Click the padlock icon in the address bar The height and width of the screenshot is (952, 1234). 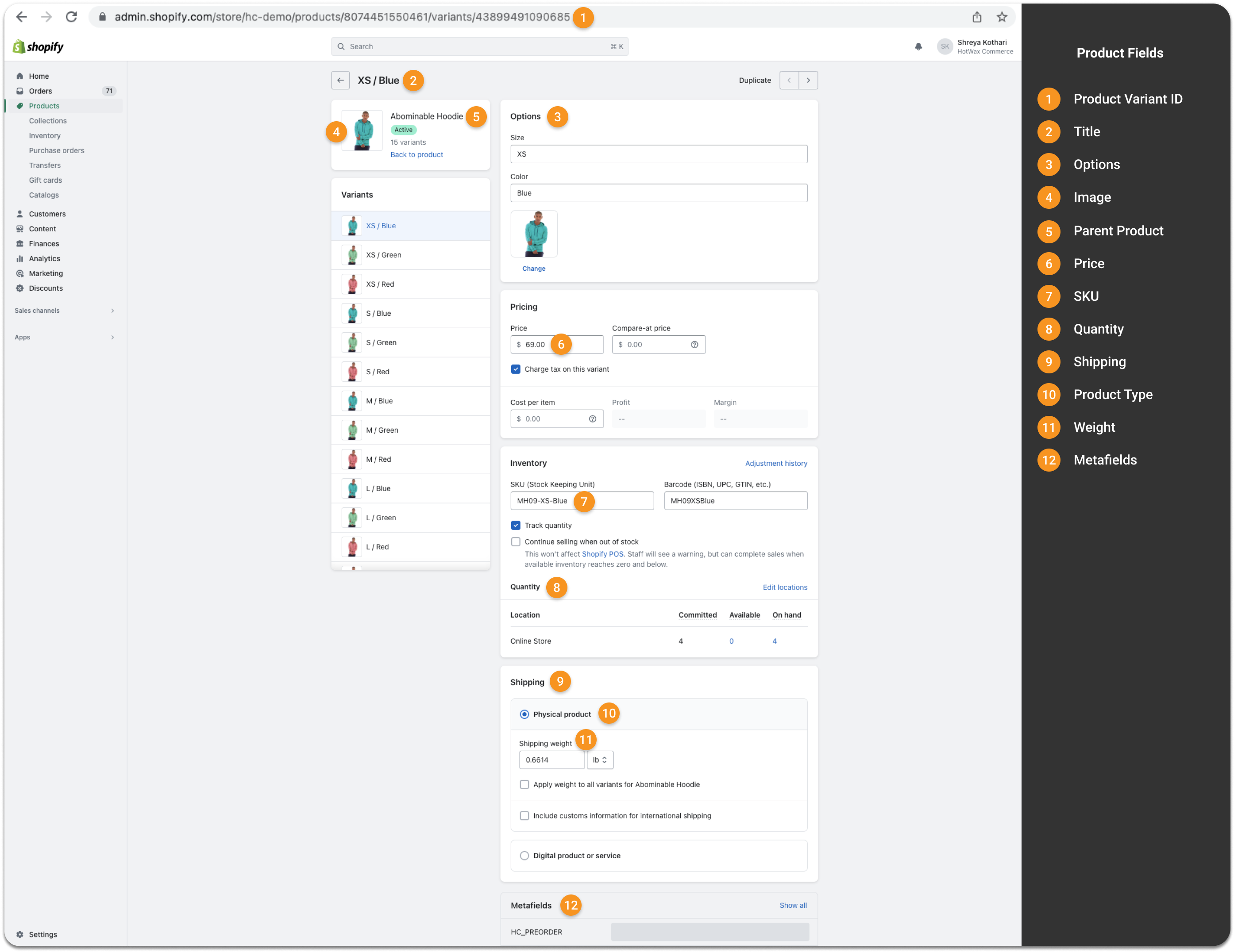point(102,17)
